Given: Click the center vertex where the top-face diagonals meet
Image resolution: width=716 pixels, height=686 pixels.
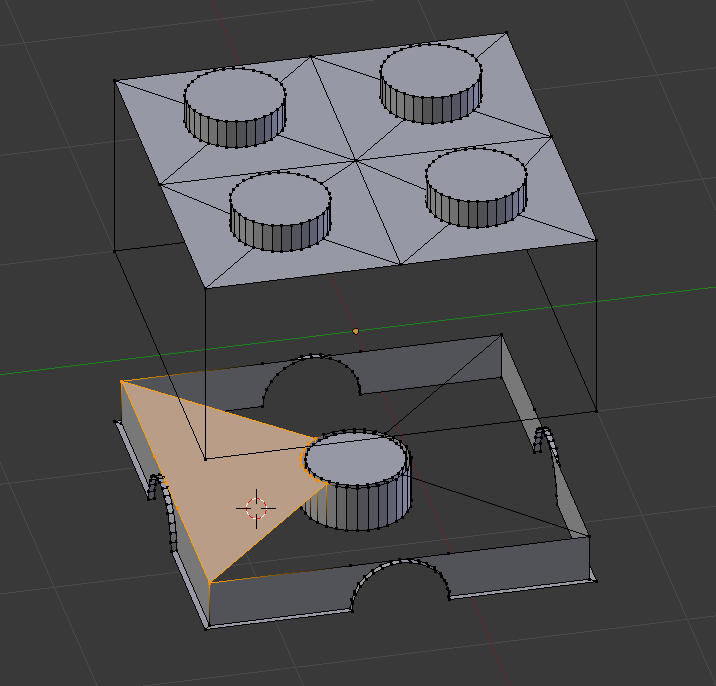Looking at the screenshot, I should click(356, 160).
